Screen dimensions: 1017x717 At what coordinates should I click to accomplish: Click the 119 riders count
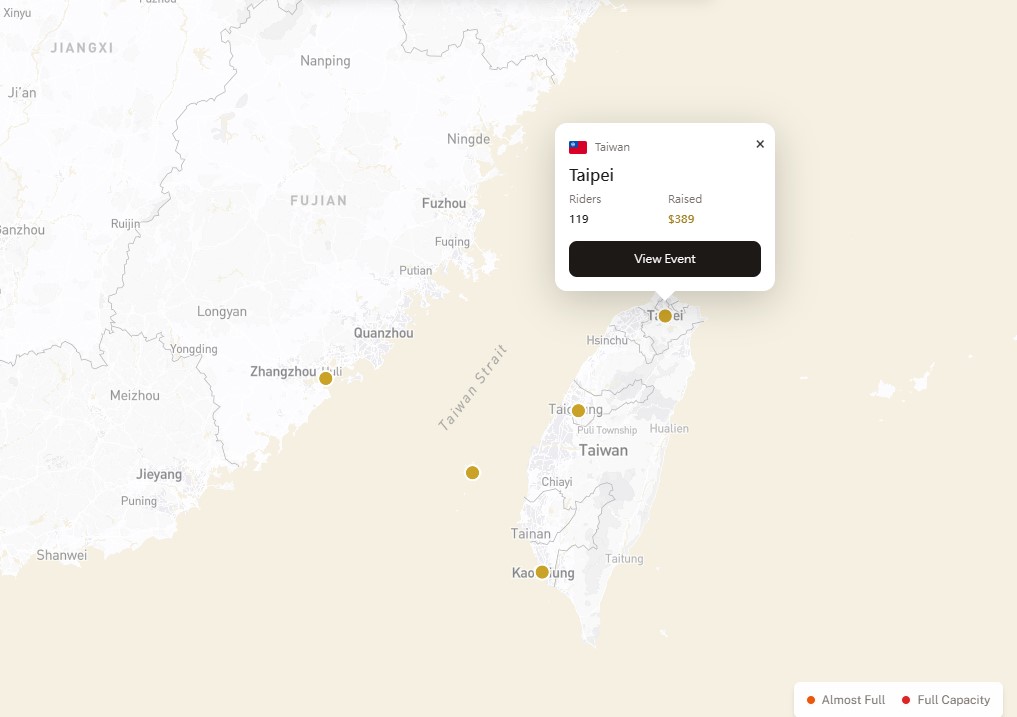(579, 219)
